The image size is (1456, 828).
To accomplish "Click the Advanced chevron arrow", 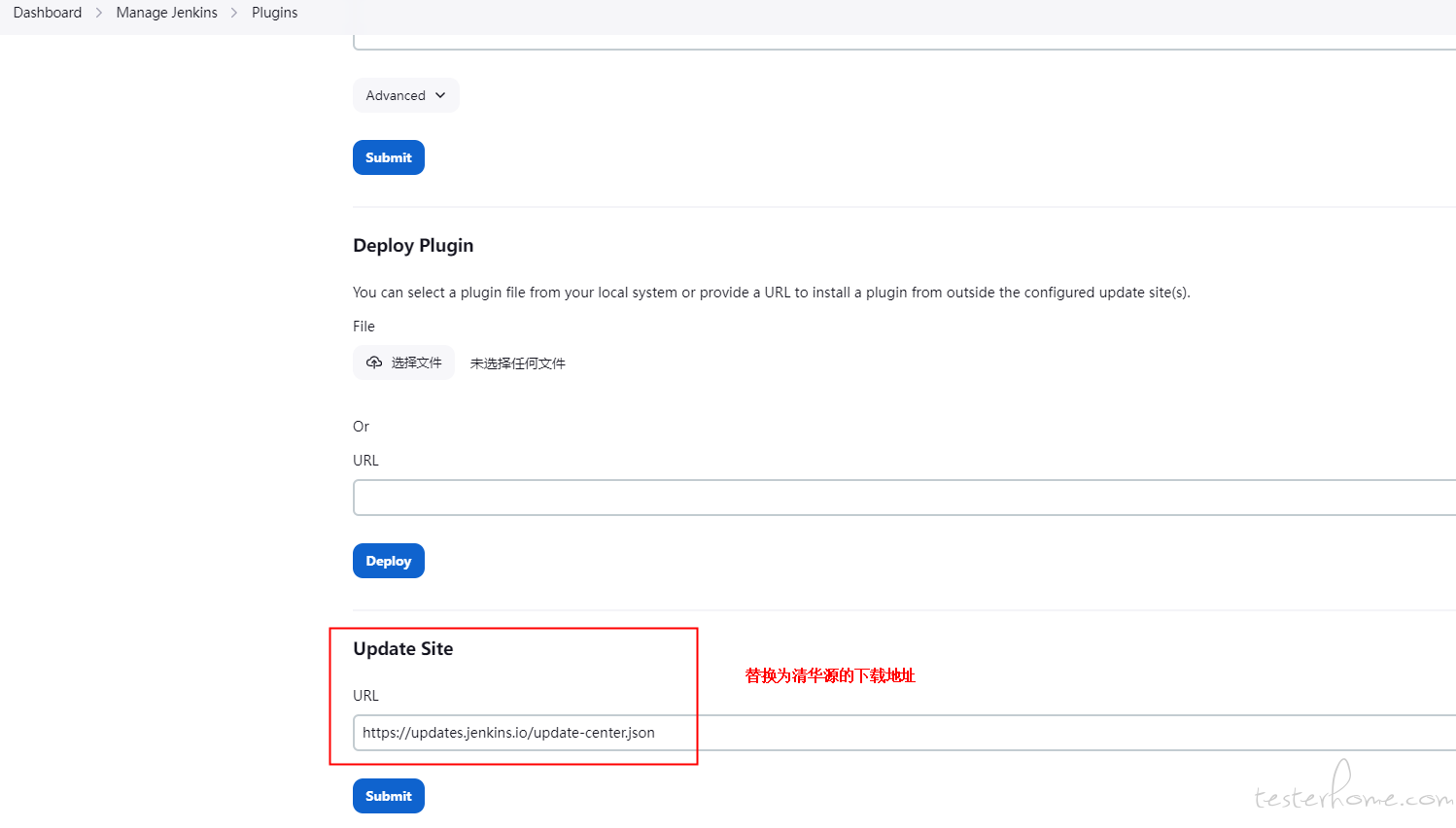I will (440, 95).
